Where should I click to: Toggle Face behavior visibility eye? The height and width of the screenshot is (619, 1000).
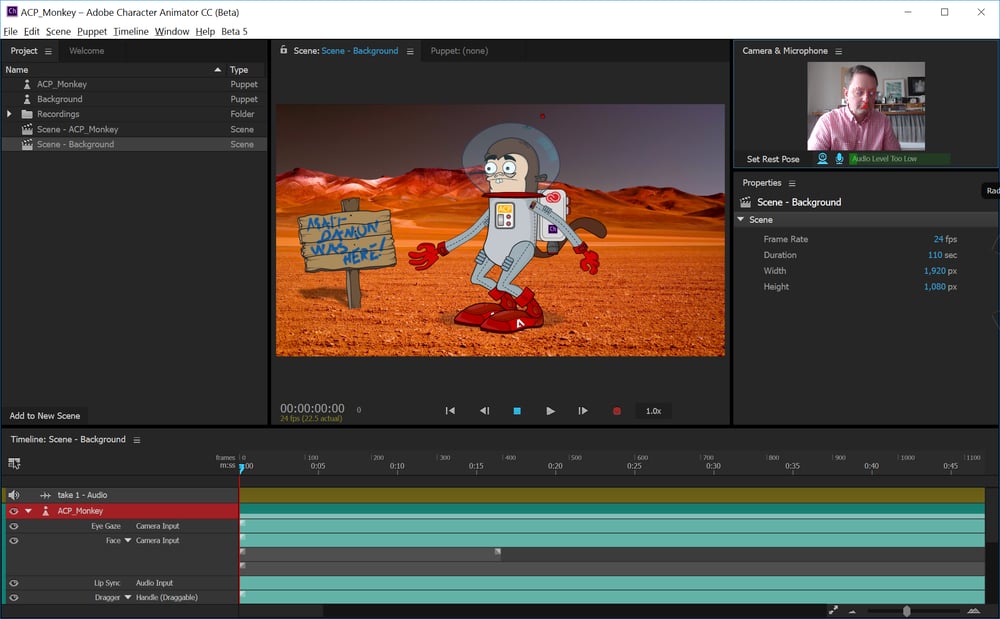(x=13, y=541)
